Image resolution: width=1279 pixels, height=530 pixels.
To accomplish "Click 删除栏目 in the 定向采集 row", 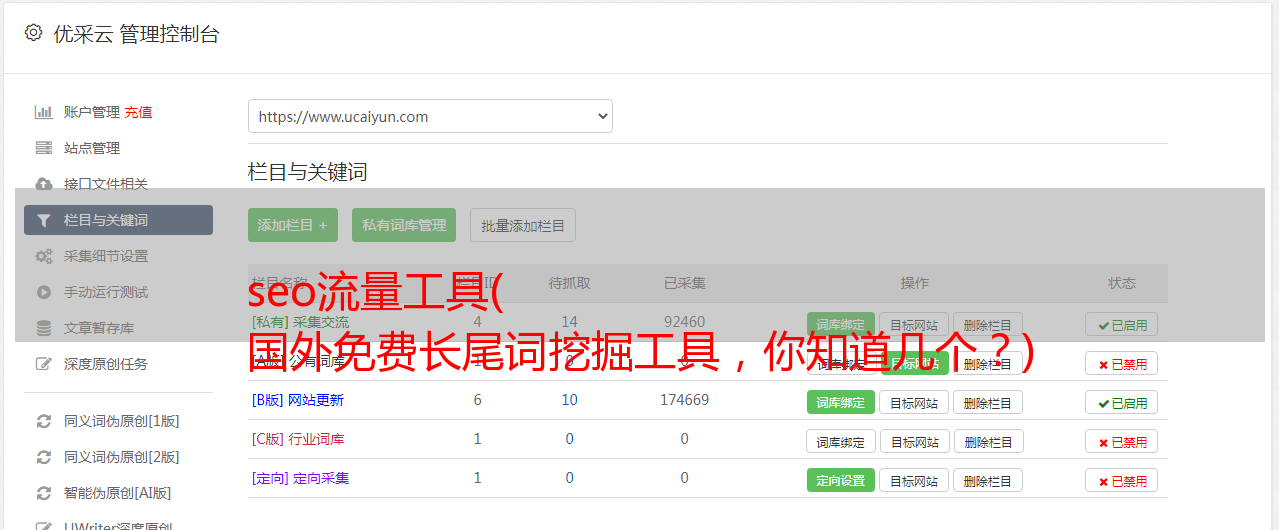I will 988,480.
